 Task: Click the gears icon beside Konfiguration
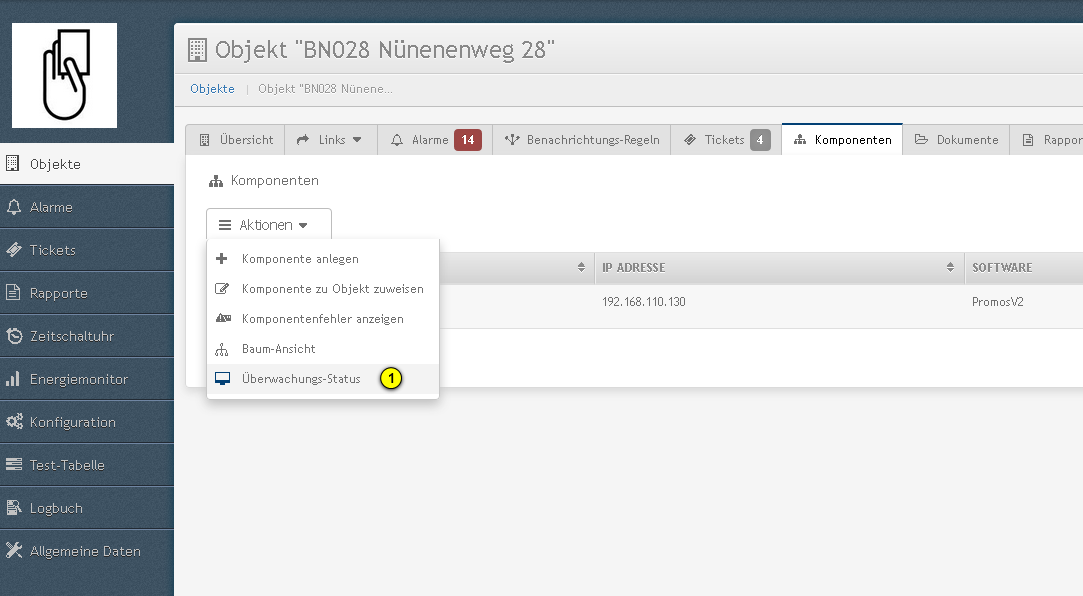(14, 422)
